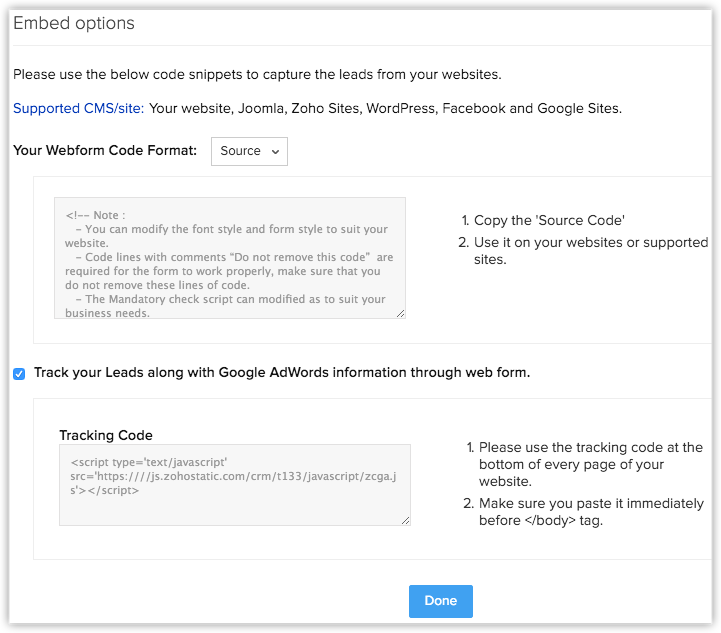
Task: Click the Please use the below code snippets text
Action: [x=257, y=74]
